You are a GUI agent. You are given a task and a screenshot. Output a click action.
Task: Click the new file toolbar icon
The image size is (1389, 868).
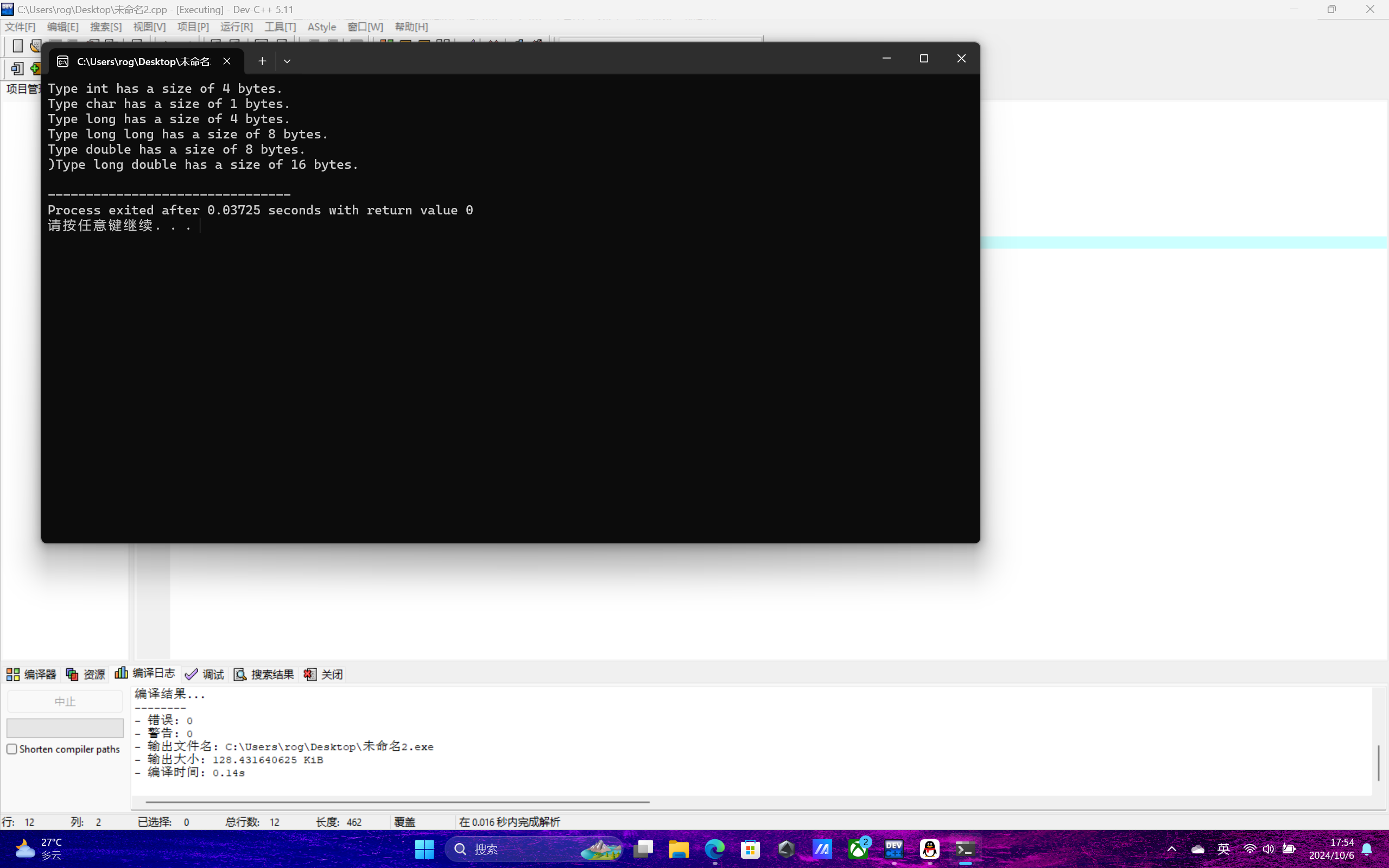[x=18, y=46]
